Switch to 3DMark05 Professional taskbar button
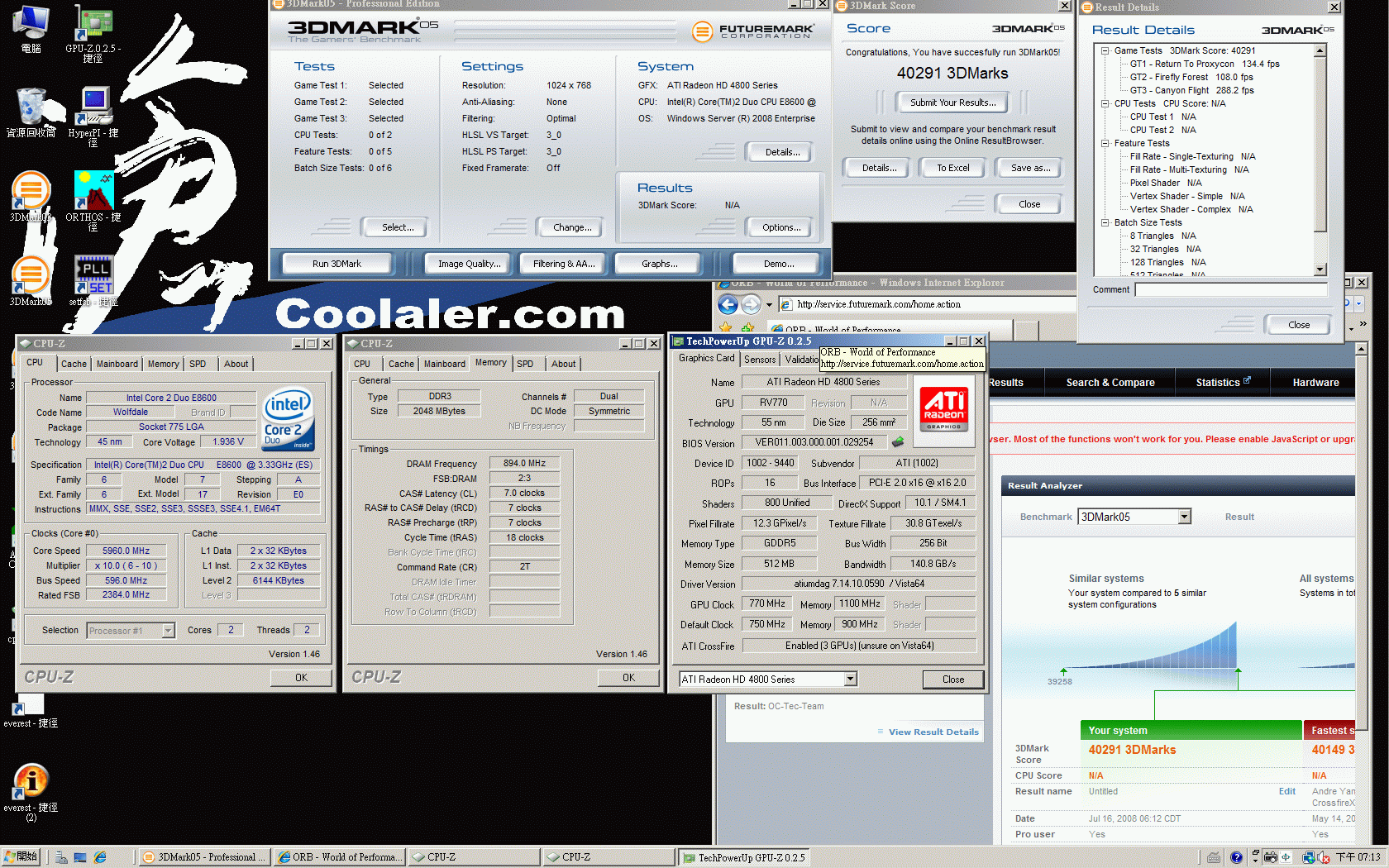Image resolution: width=1389 pixels, height=868 pixels. coord(204,857)
